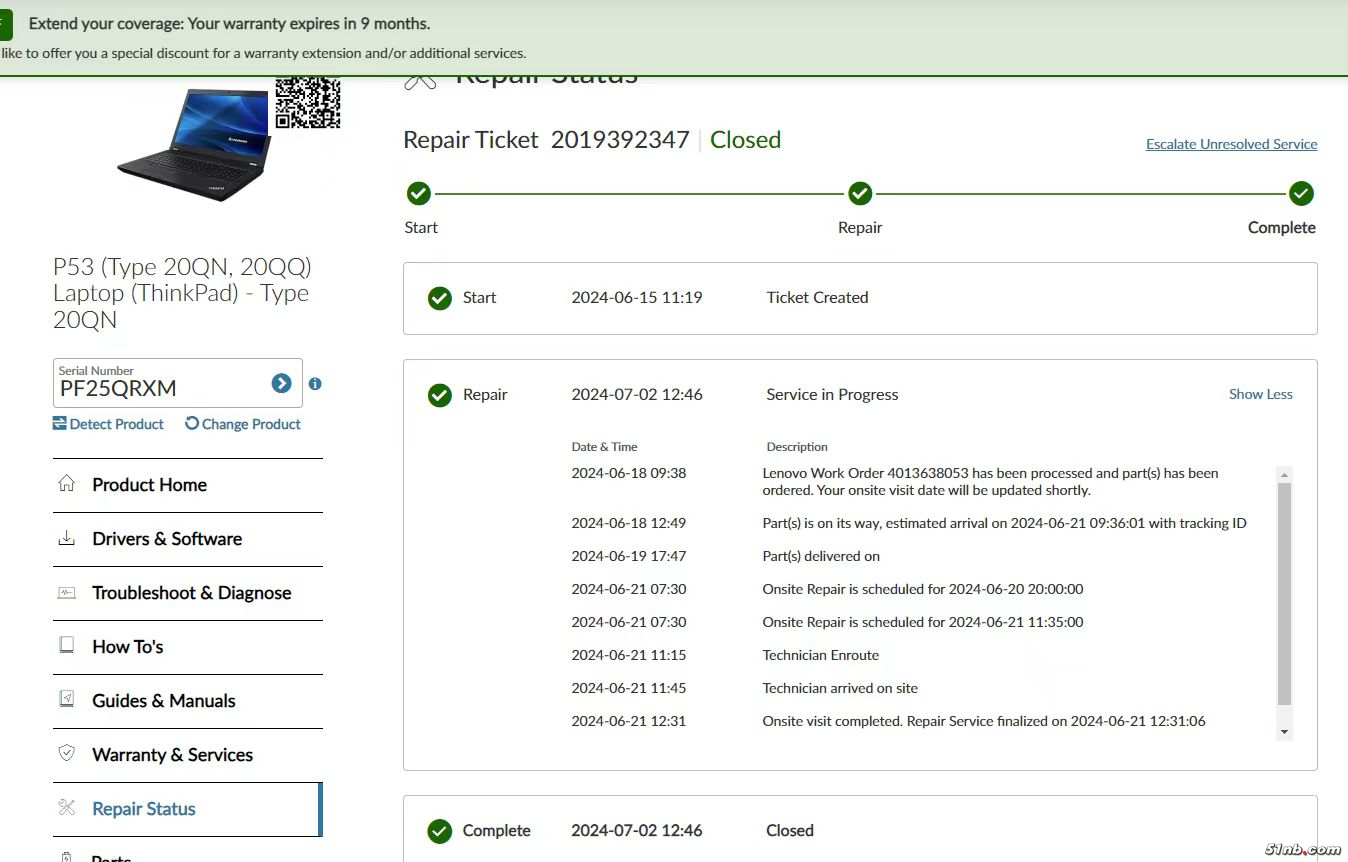Click the Drivers & Software download icon
Screen dimensions: 1348x862
click(x=67, y=538)
